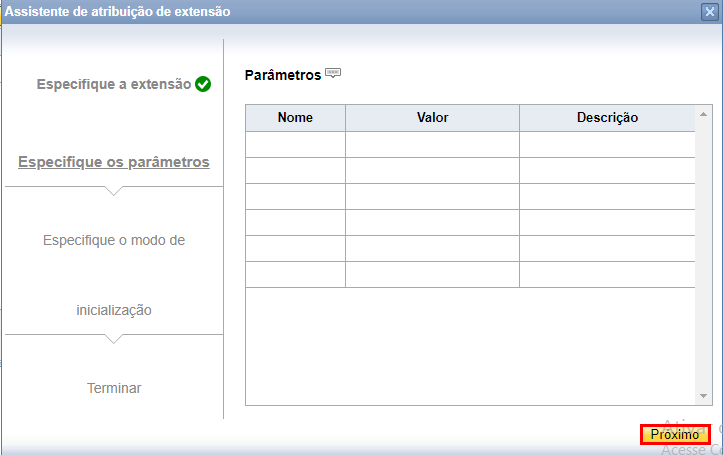The height and width of the screenshot is (455, 723).
Task: Click the first row Nome cell
Action: click(296, 145)
